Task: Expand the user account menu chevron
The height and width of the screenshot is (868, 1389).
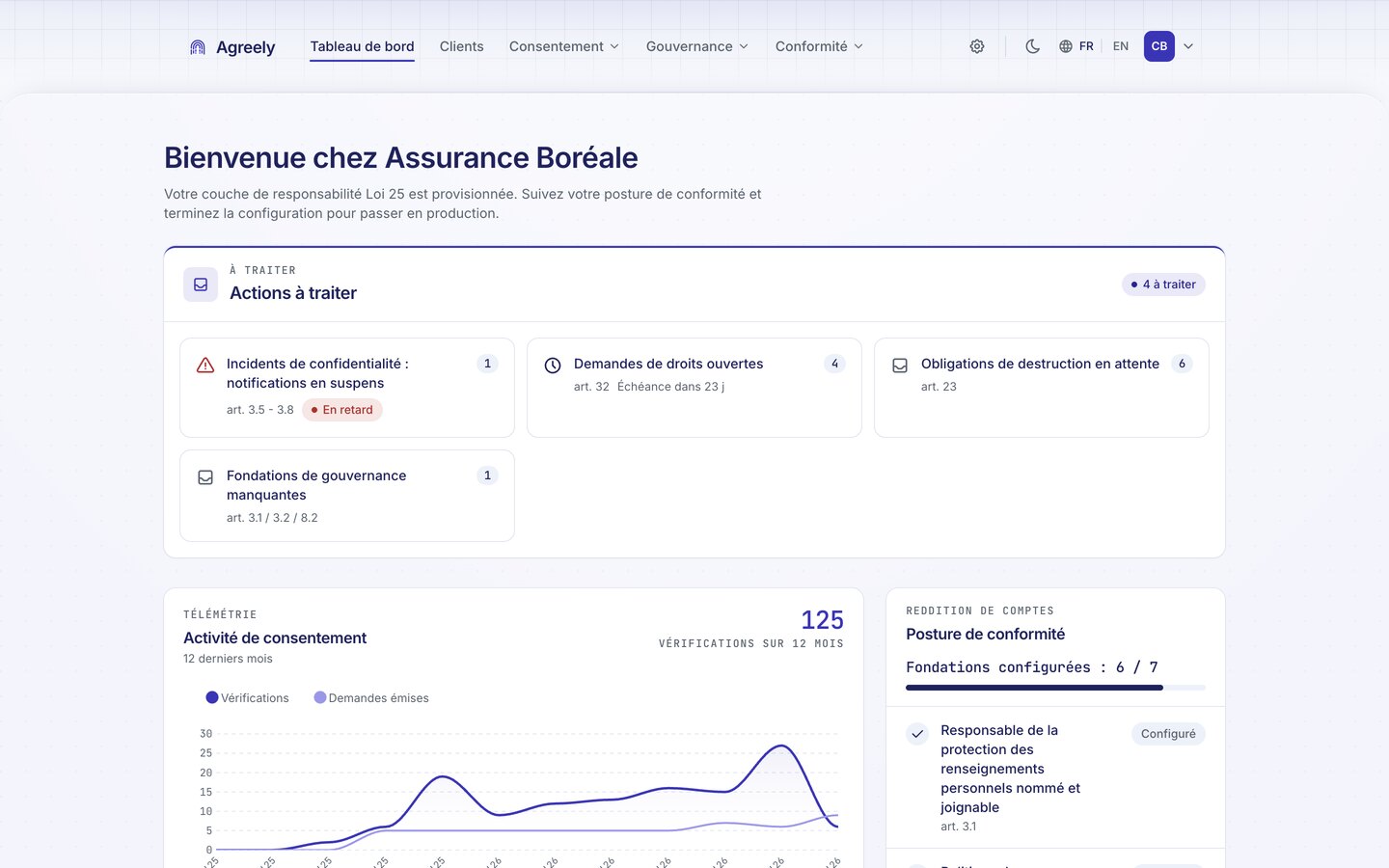Action: 1188,46
